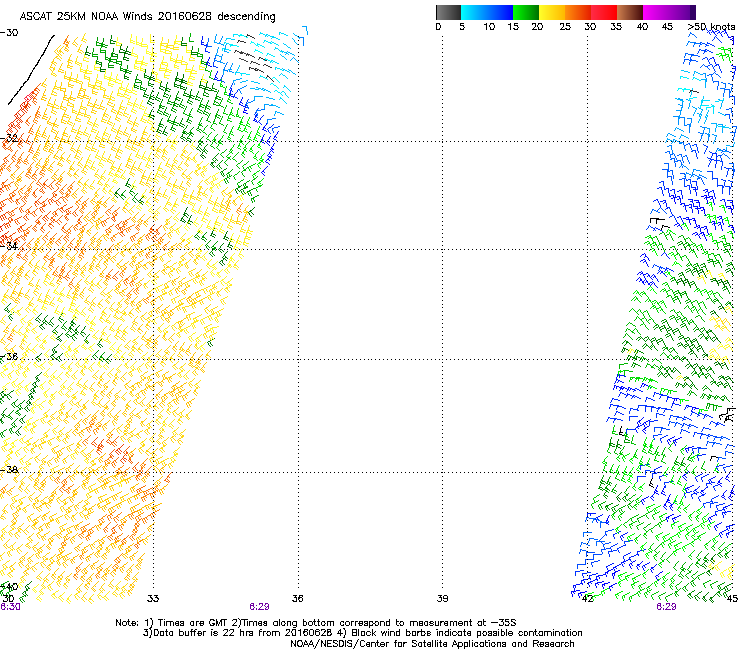The width and height of the screenshot is (740, 650).
Task: Click the title text 'ASCAT 25KM NOAA Winds'
Action: 87,16
